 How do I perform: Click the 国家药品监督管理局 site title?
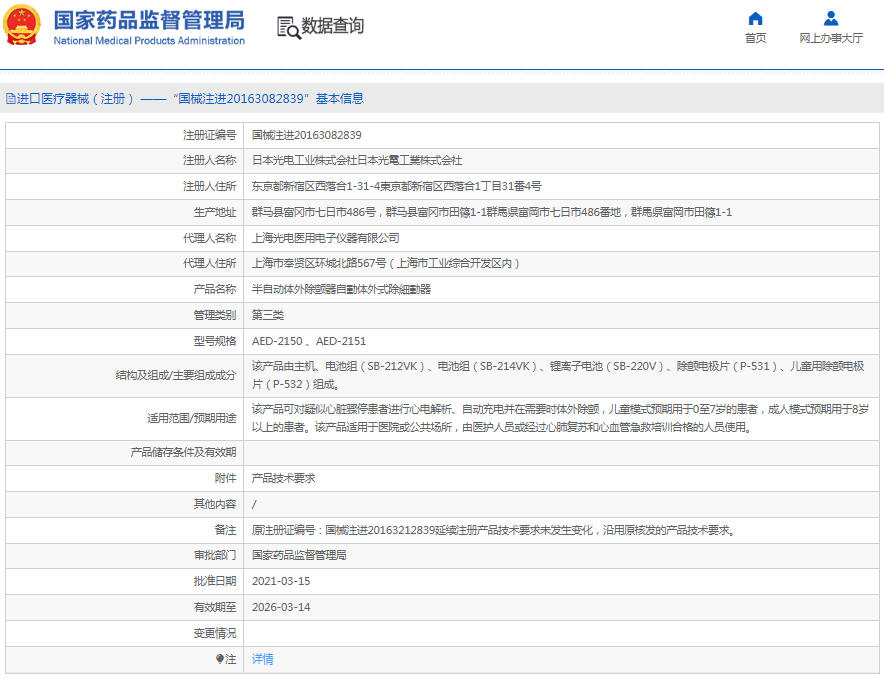click(x=148, y=19)
